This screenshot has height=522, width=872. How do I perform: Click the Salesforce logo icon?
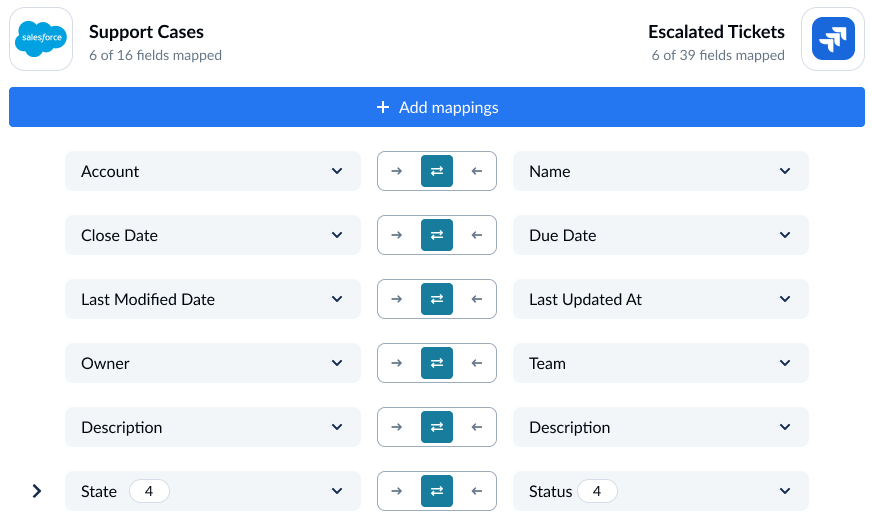[x=41, y=39]
